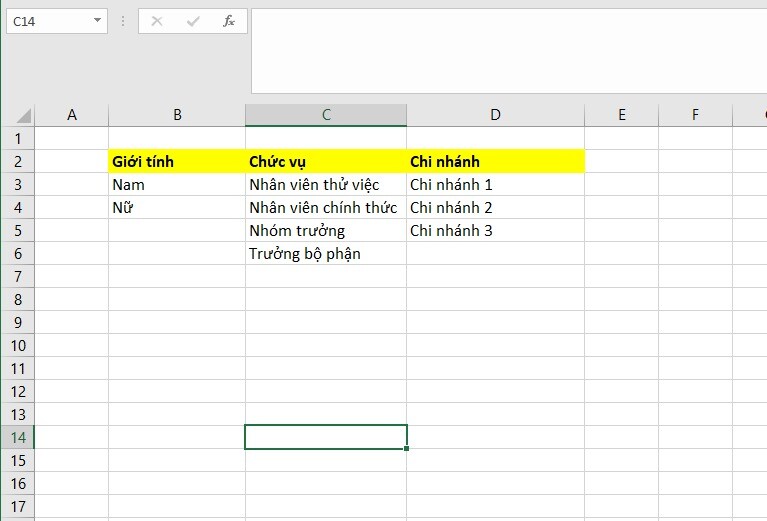
Task: Select the 'Nhóm trưởng' cell
Action: click(326, 230)
